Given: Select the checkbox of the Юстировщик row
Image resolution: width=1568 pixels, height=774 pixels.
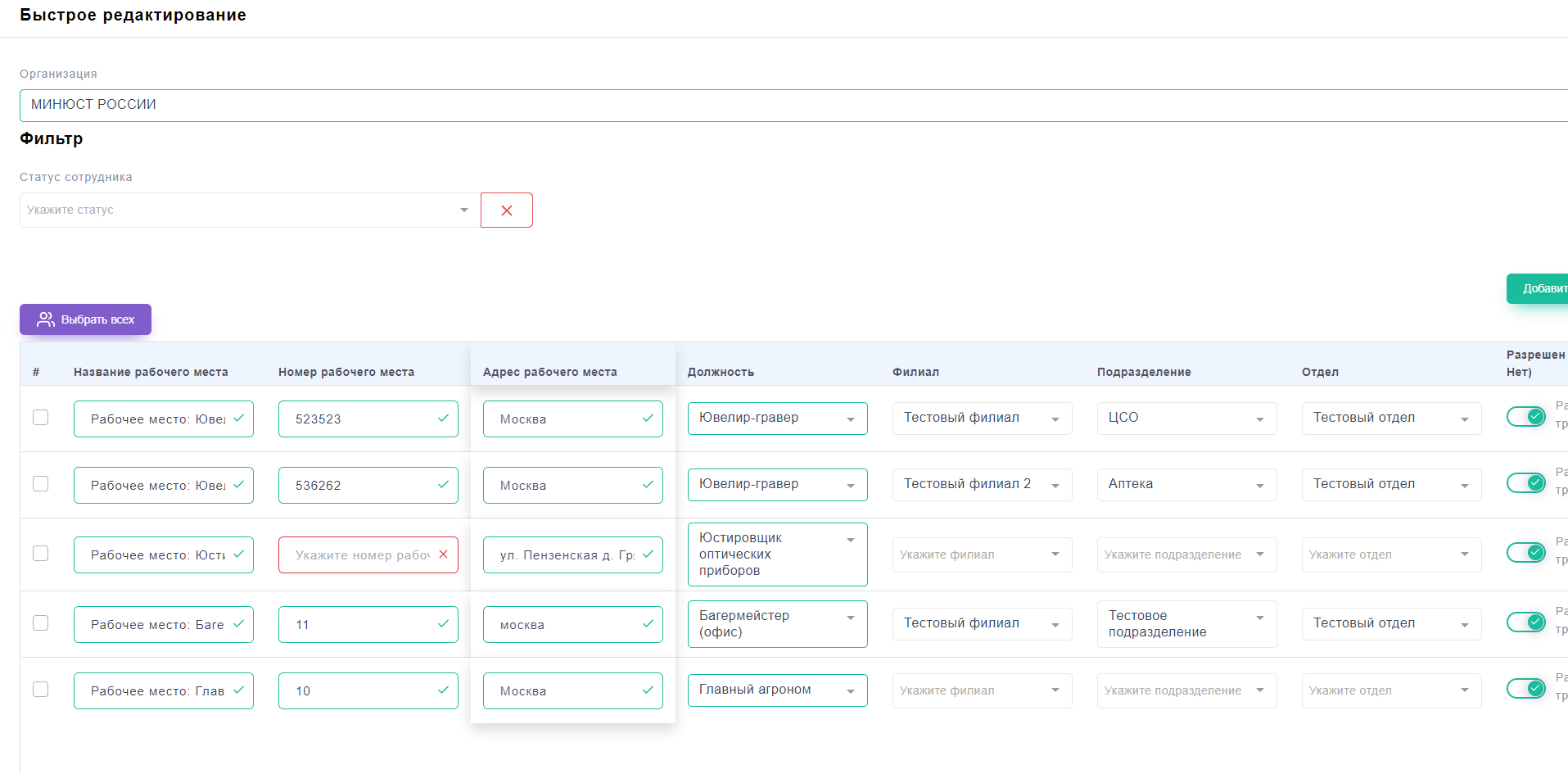Looking at the screenshot, I should [x=40, y=554].
